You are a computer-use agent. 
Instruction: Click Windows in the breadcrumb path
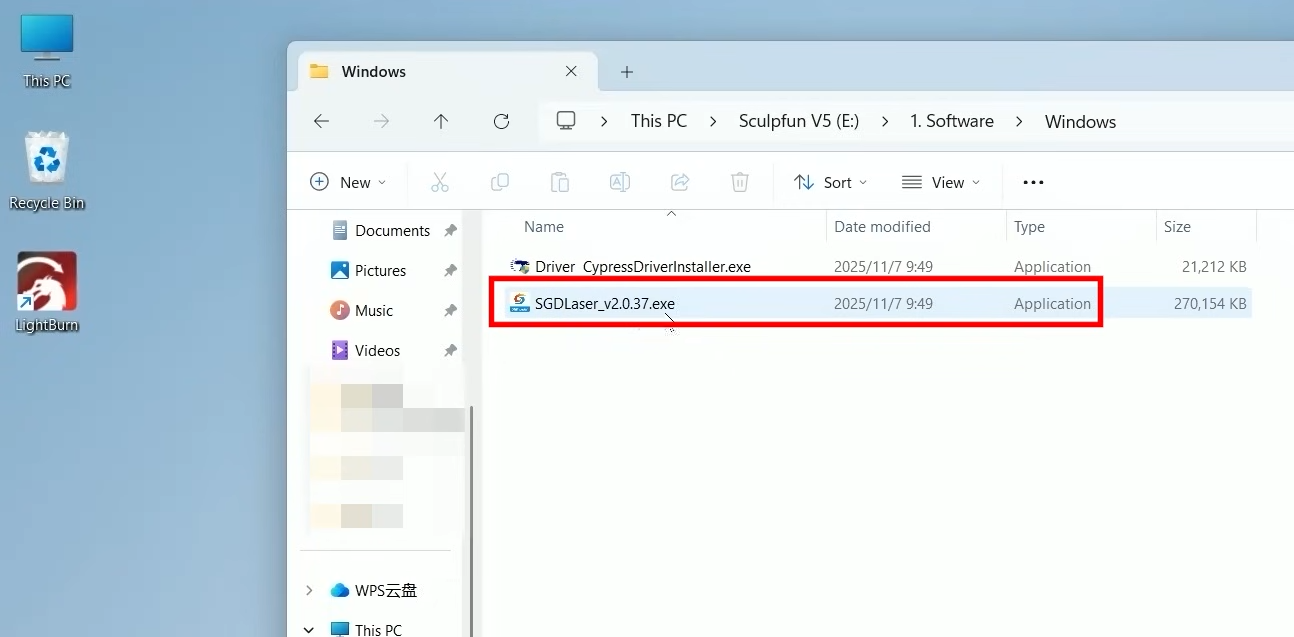[x=1080, y=122]
